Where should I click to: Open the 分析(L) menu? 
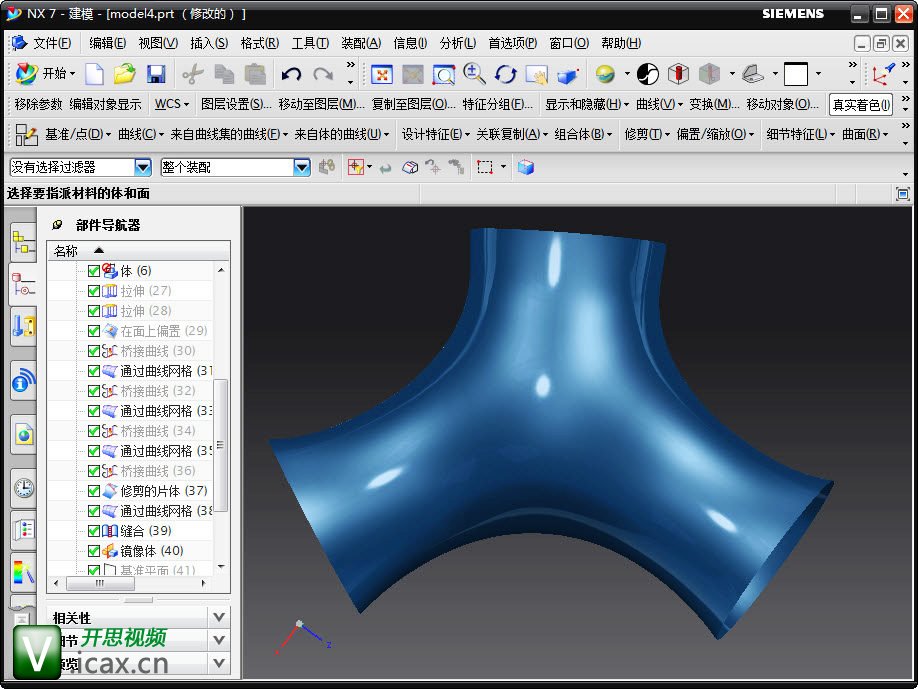pos(458,43)
